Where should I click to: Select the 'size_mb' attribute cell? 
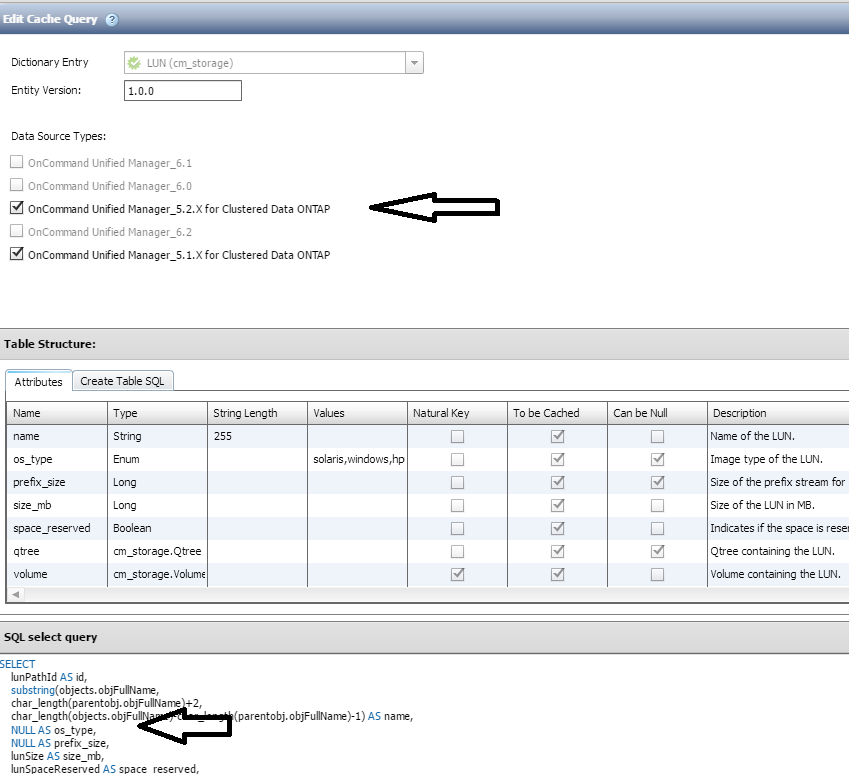click(57, 505)
